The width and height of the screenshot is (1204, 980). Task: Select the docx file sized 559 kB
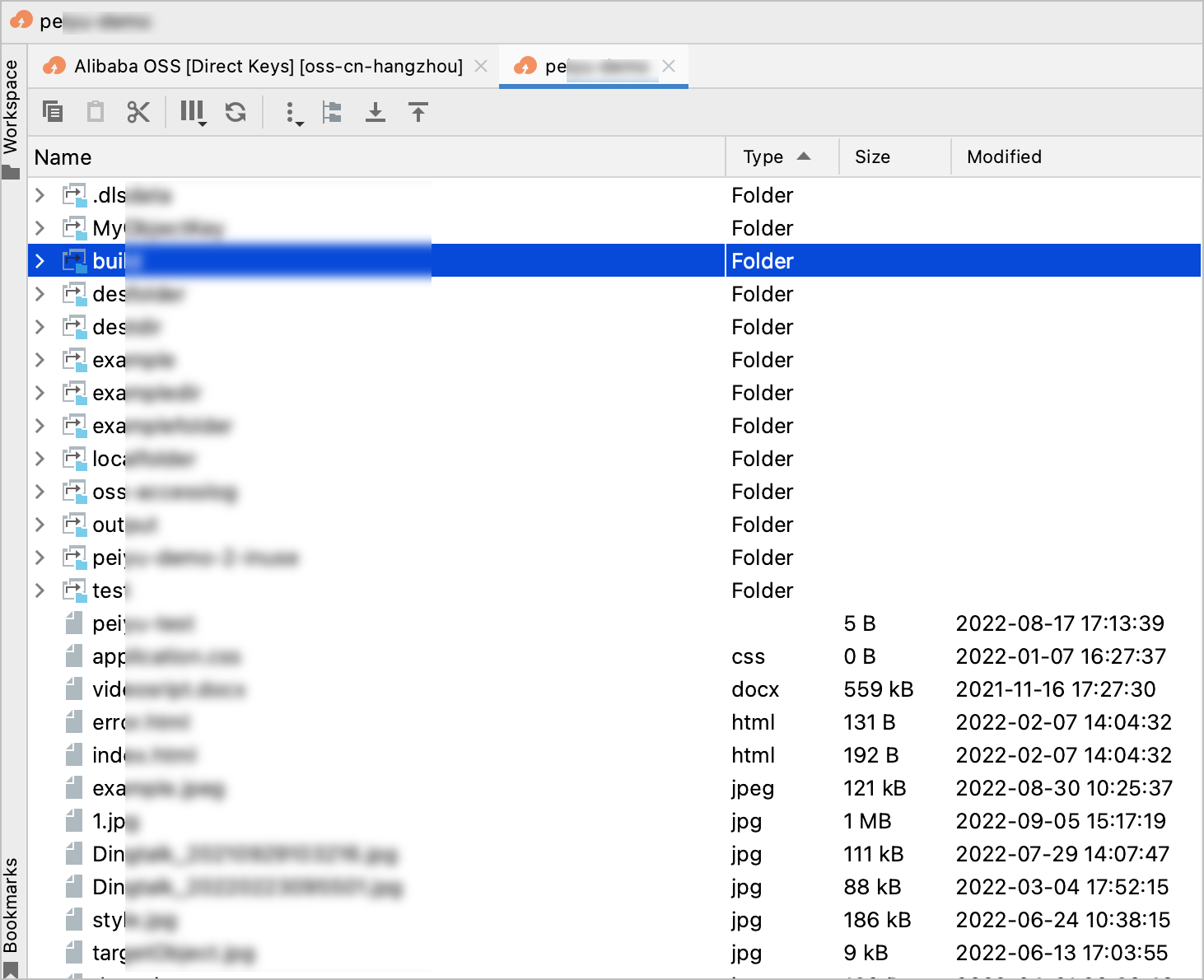(x=614, y=689)
